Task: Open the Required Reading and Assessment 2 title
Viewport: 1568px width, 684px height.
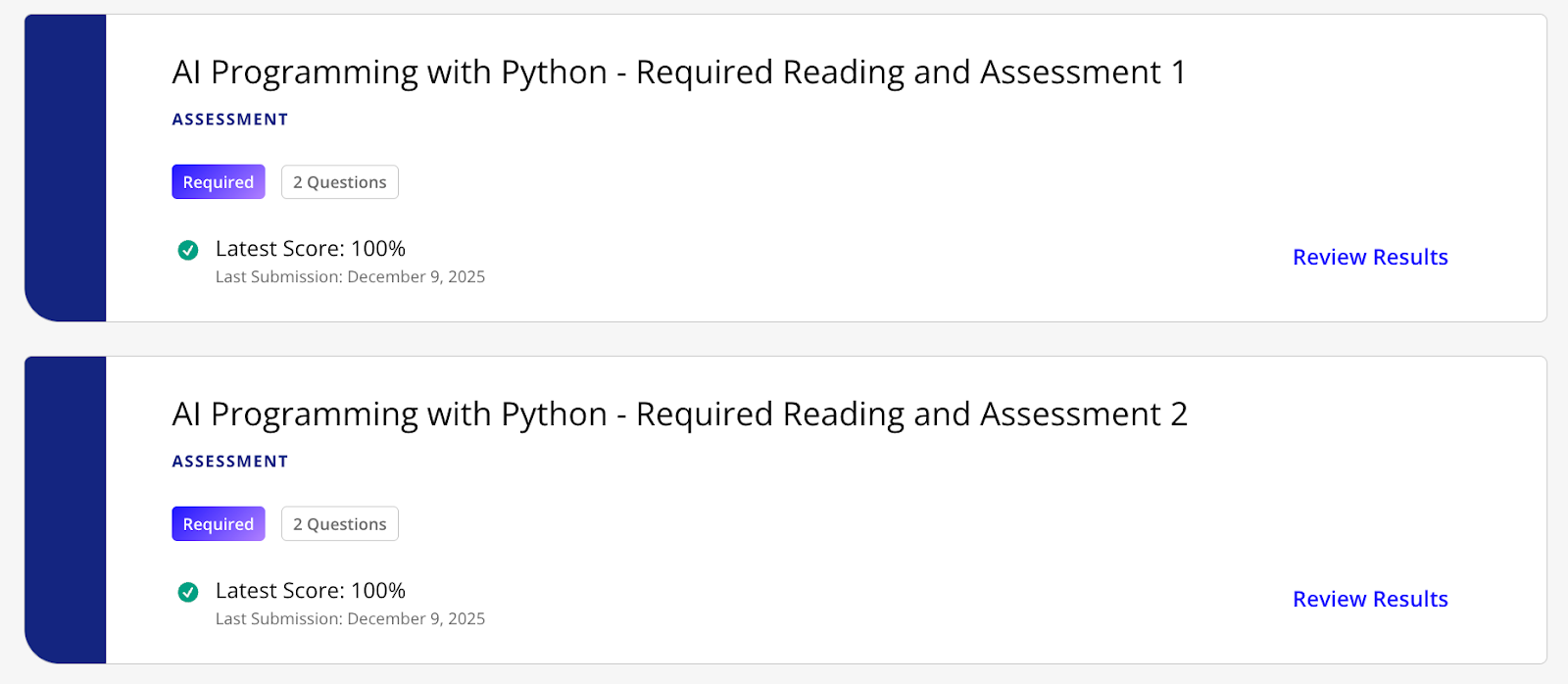Action: [678, 415]
